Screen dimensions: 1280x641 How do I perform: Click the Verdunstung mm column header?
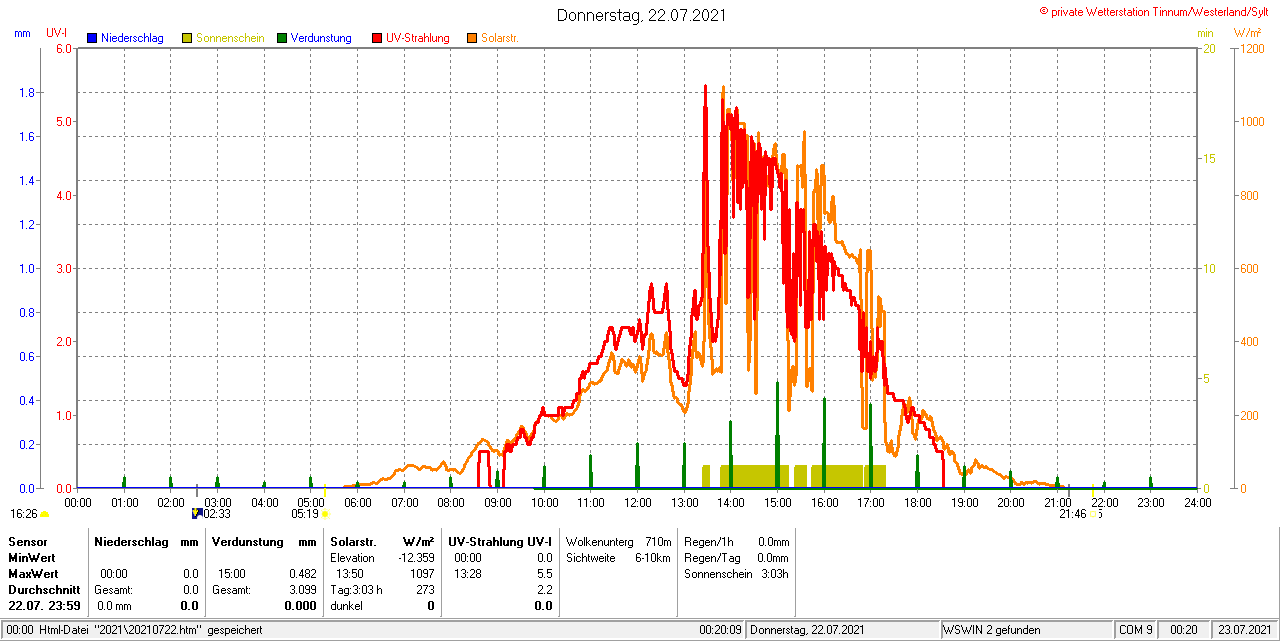[264, 541]
